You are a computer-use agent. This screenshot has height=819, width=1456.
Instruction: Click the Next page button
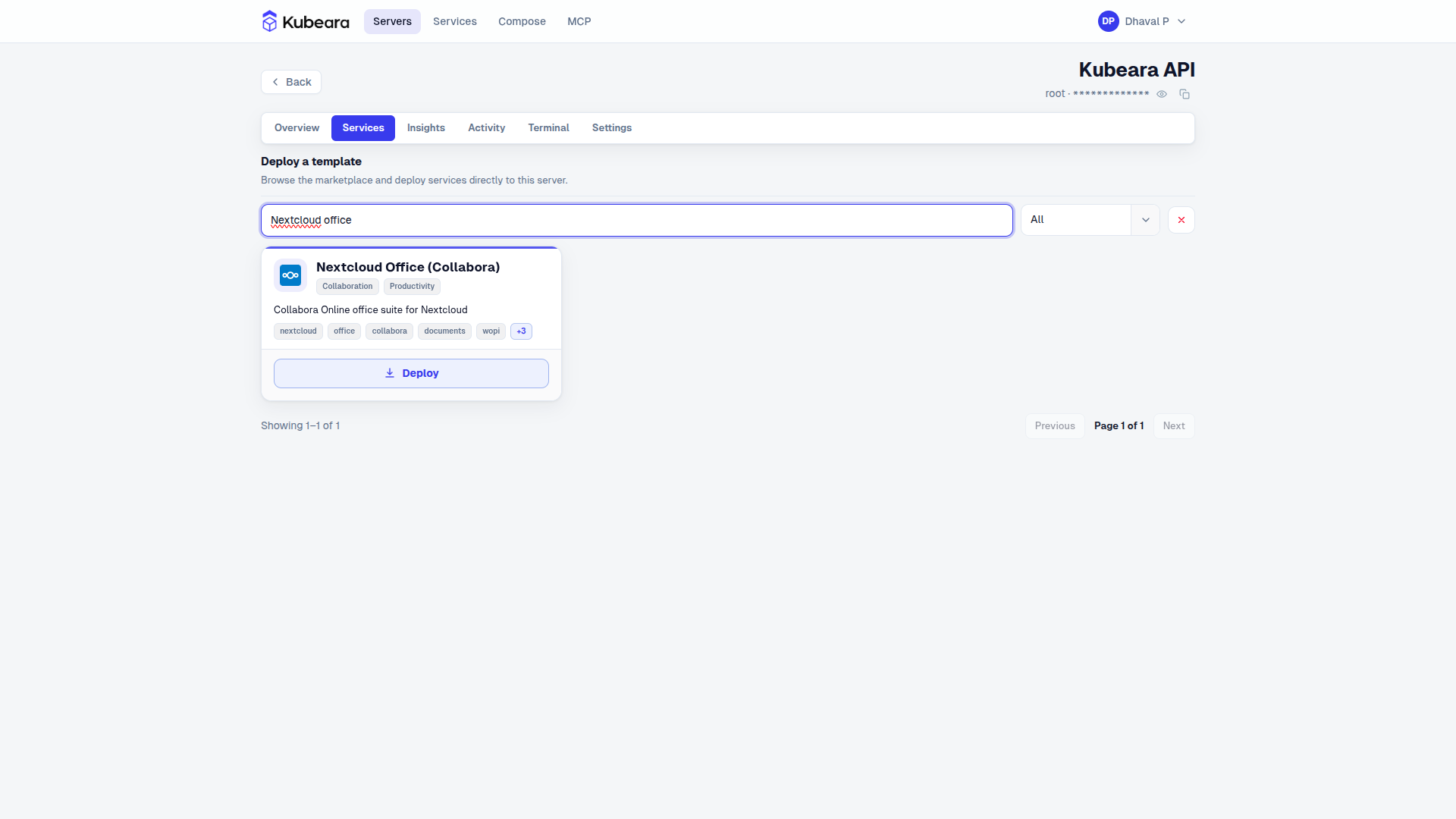[x=1174, y=425]
